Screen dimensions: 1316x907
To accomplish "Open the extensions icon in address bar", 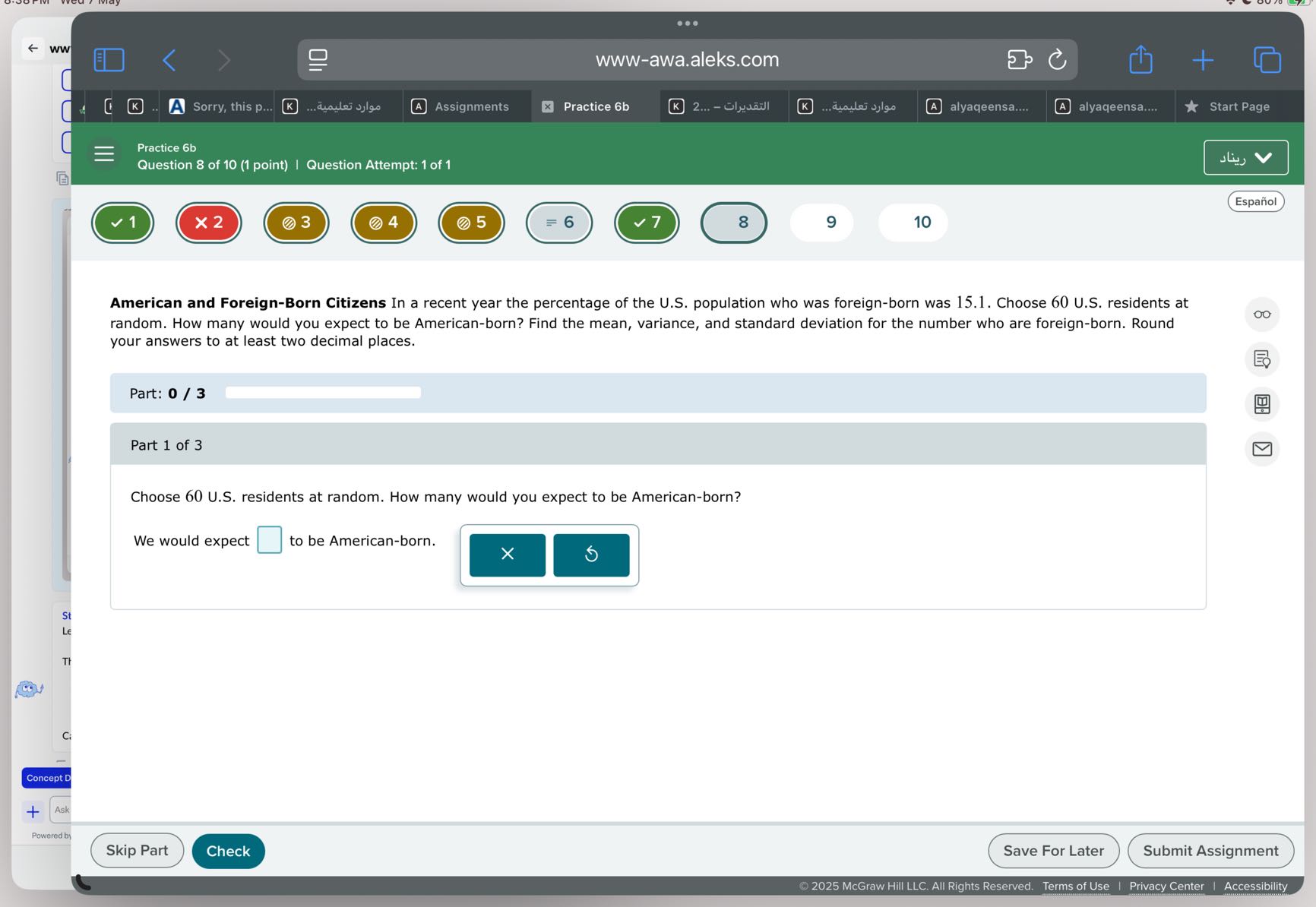I will [1019, 59].
